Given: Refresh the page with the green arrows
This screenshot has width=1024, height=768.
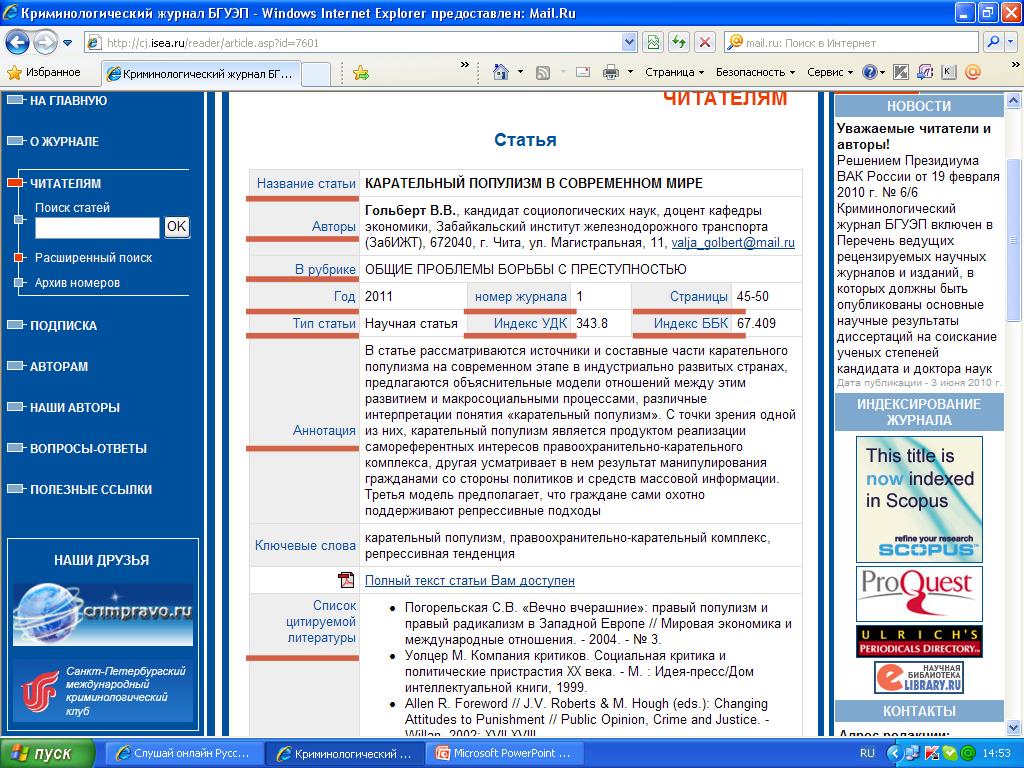Looking at the screenshot, I should 679,43.
